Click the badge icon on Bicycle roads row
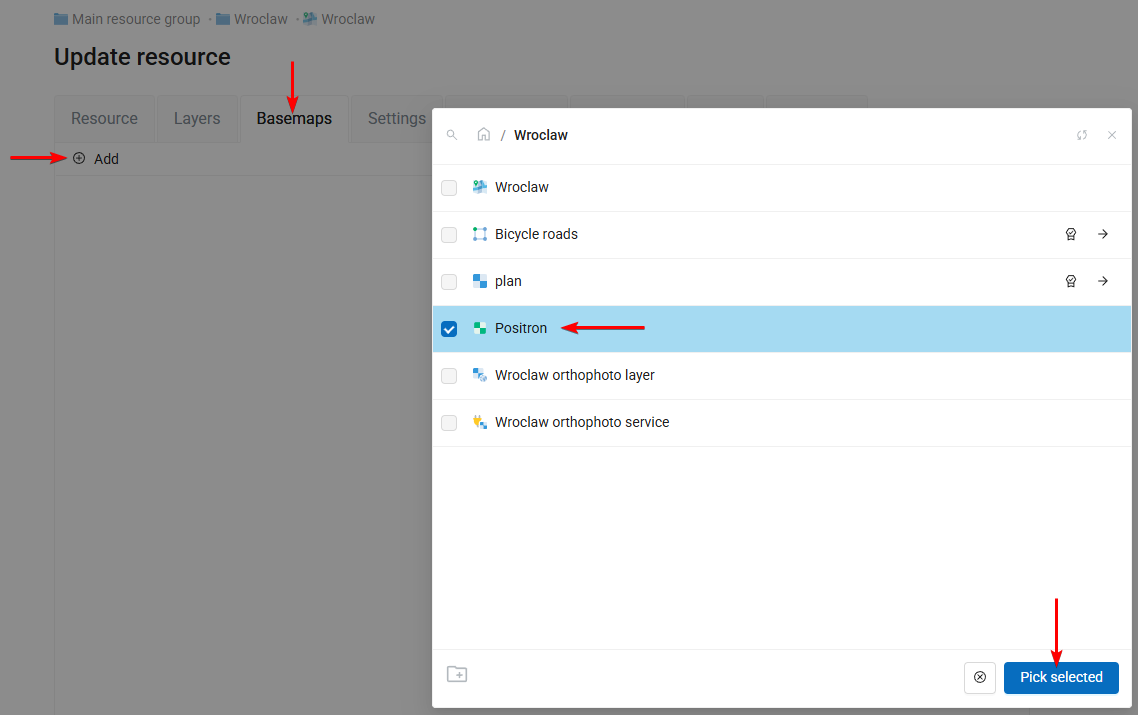Viewport: 1138px width, 715px height. 1071,234
